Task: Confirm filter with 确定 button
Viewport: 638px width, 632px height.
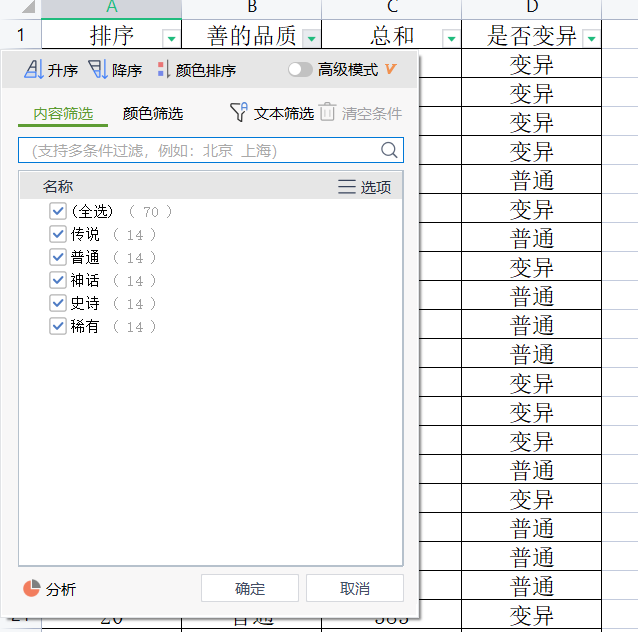Action: [x=250, y=588]
